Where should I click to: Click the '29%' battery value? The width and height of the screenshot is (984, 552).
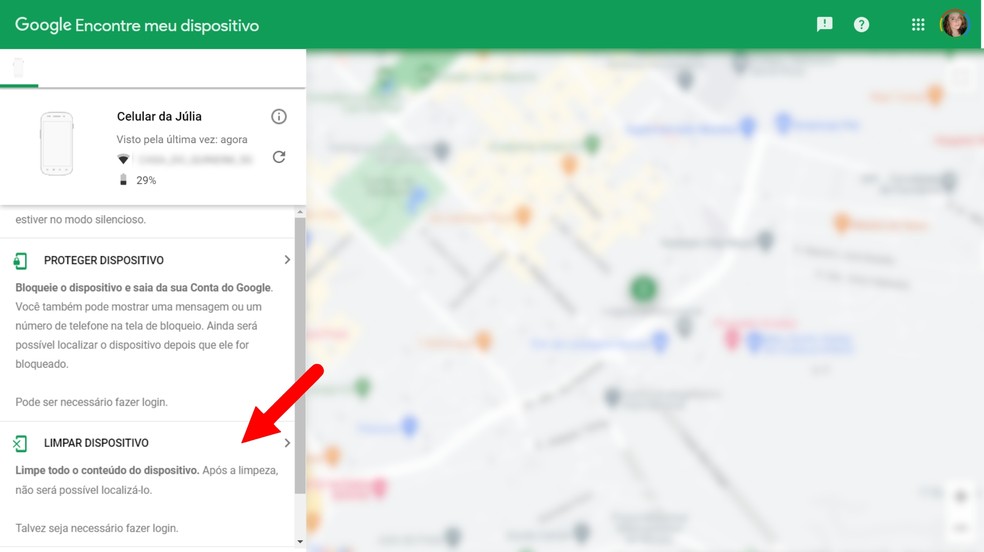tap(146, 180)
